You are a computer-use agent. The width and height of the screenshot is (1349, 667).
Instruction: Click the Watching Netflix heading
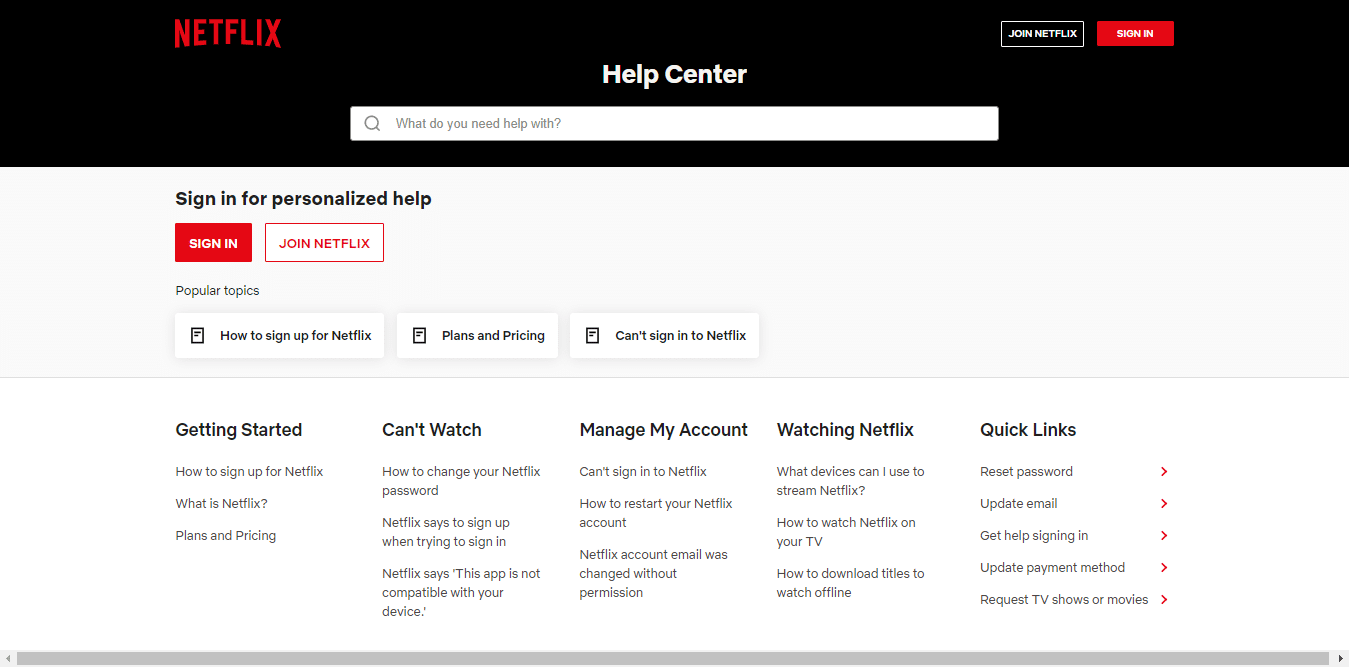845,430
